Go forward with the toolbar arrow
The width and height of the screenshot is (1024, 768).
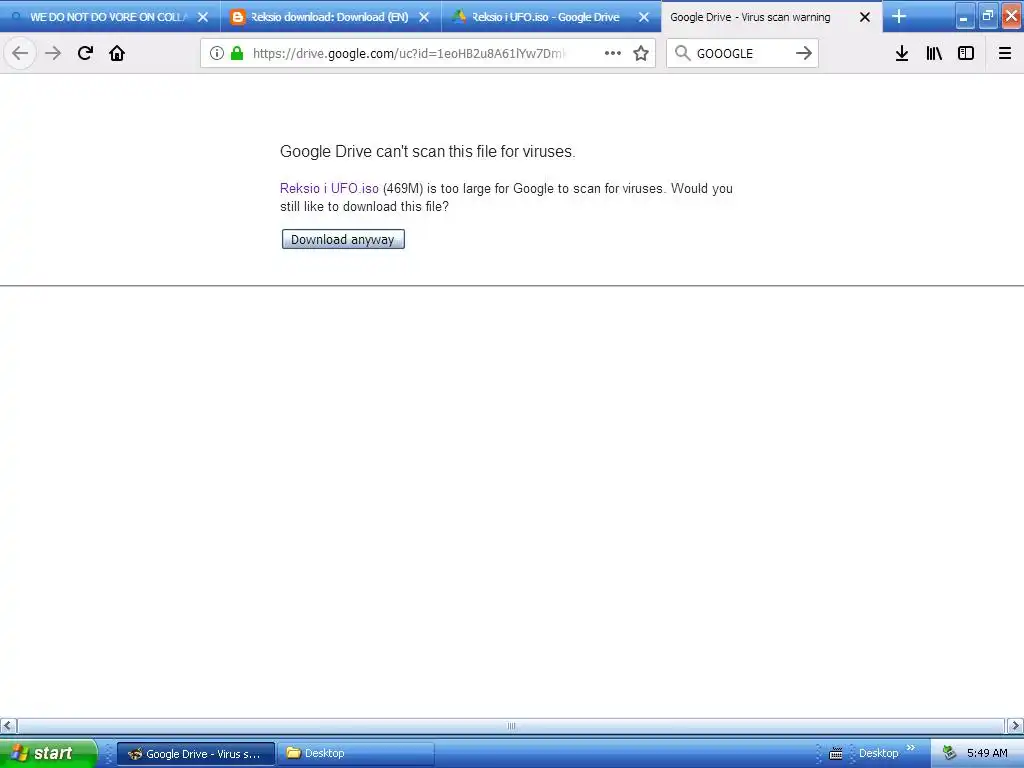click(53, 54)
